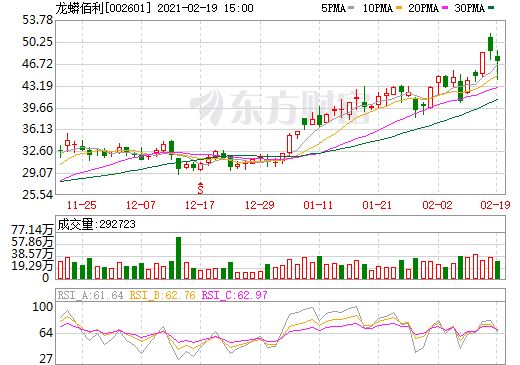Click the 57.86万 volume axis label
Image resolution: width=520 pixels, height=365 pixels.
click(x=32, y=242)
